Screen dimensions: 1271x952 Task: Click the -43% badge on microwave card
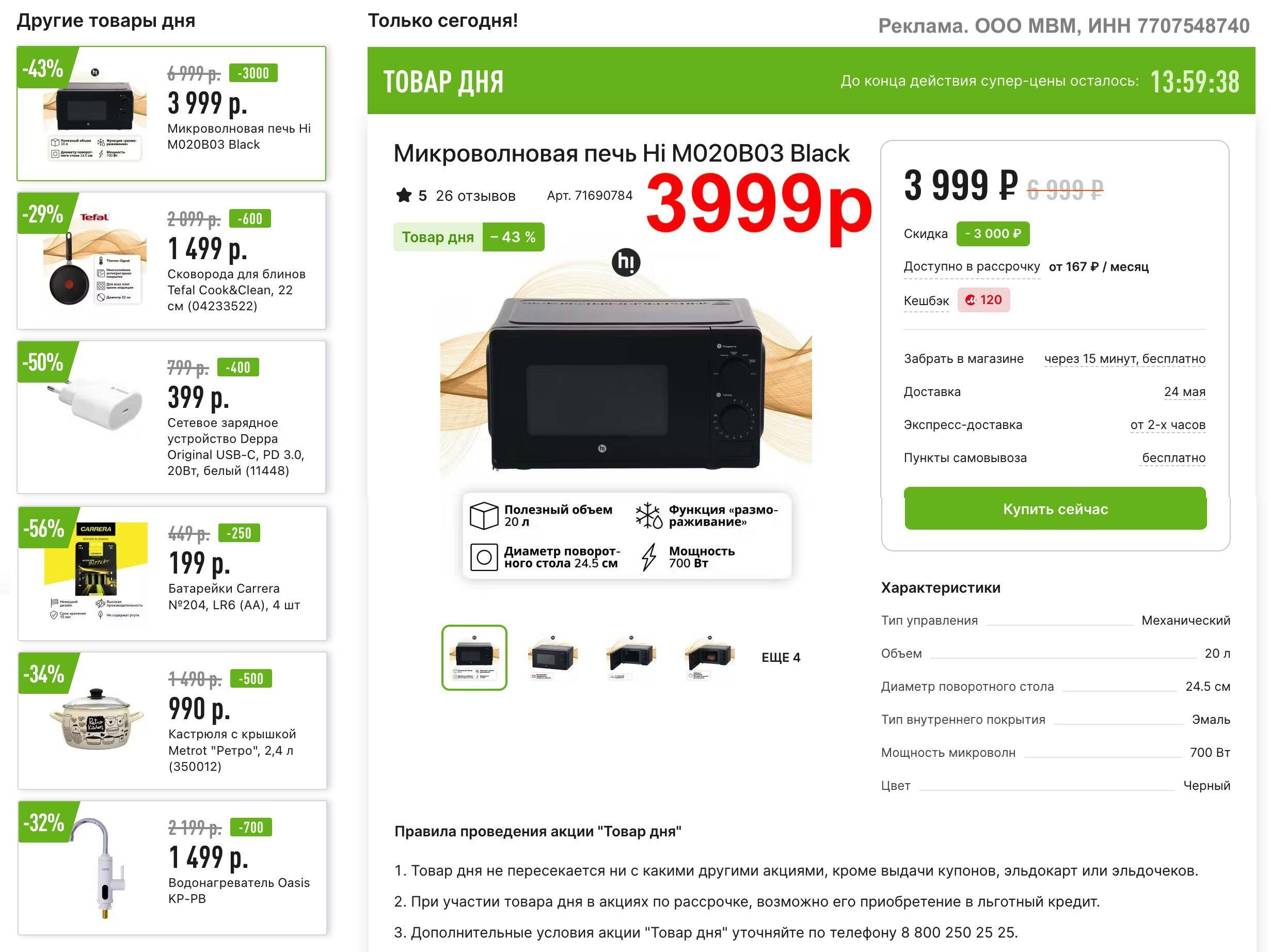[x=43, y=68]
